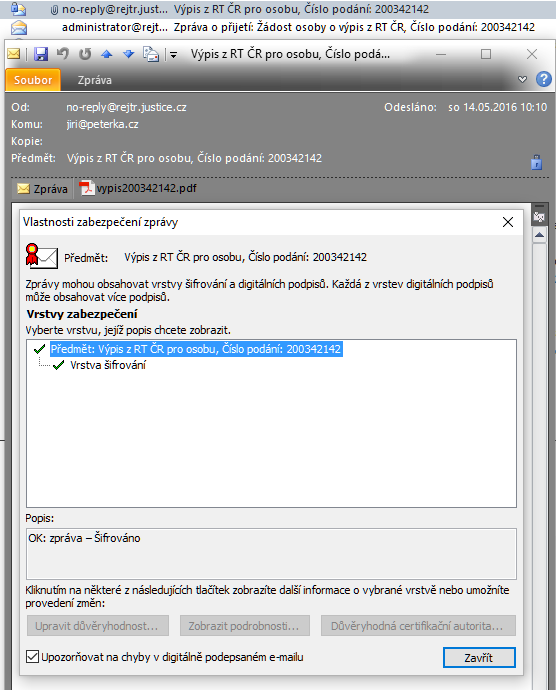Toggle Upozorňovat na chyby checkbox
556x690 pixels.
pyautogui.click(x=33, y=657)
